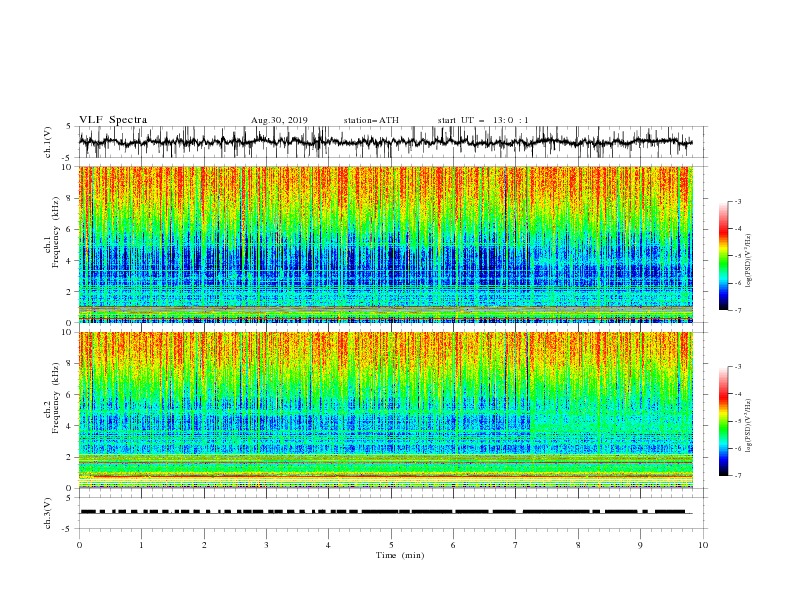Click the "8" kHz tick on ch.1 spectrogram

pyautogui.click(x=69, y=198)
